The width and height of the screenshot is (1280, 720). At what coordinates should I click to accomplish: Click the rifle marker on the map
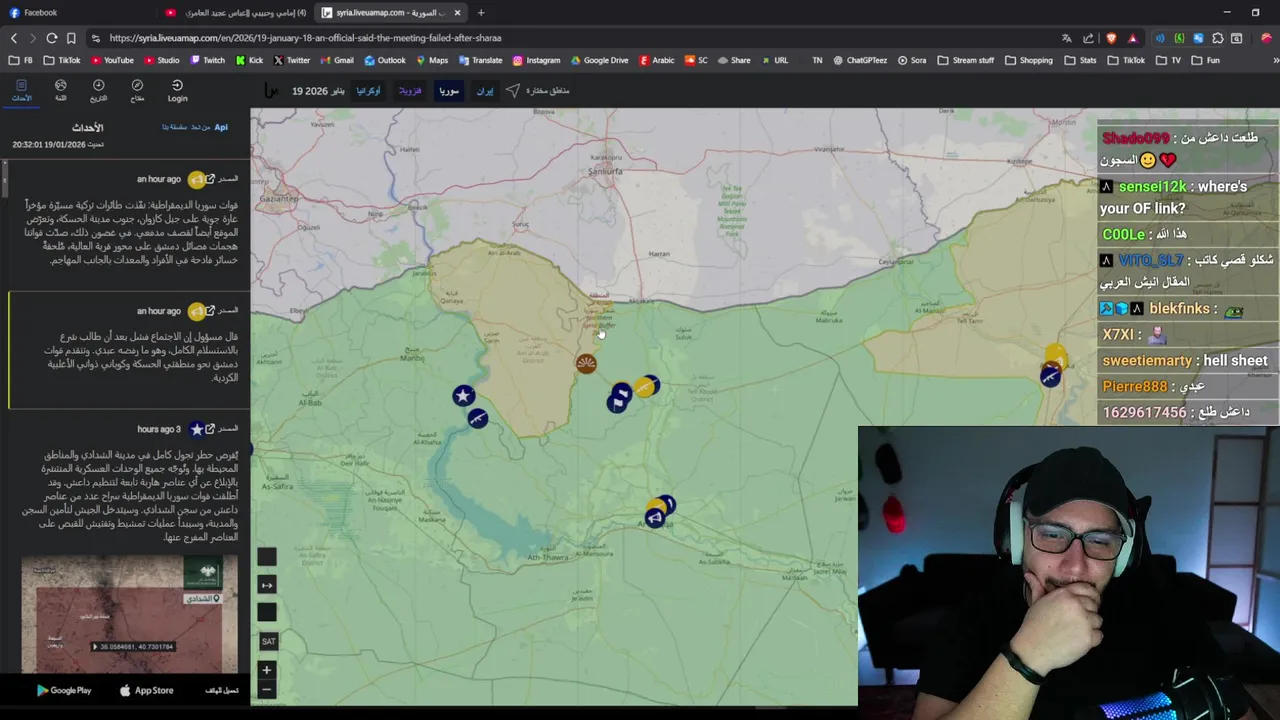click(x=478, y=417)
